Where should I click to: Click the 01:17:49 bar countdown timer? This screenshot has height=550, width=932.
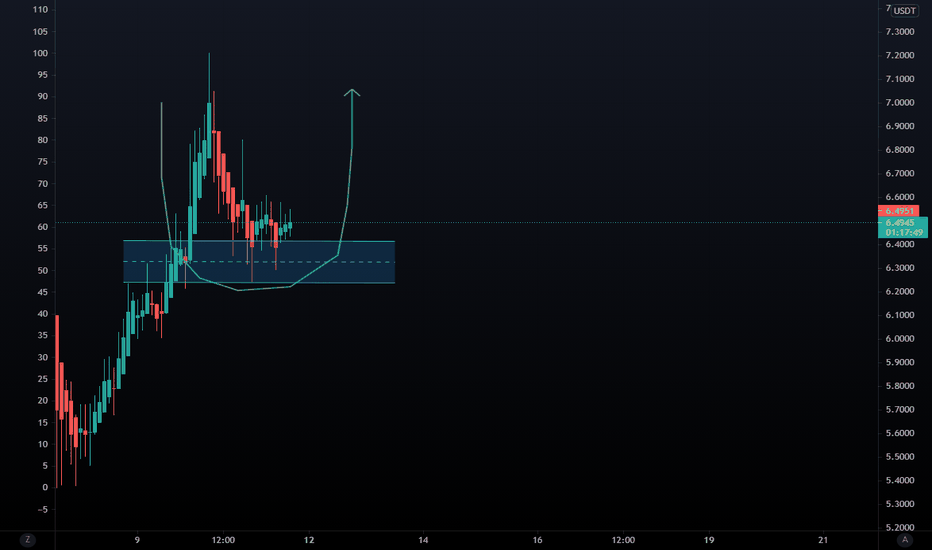point(902,232)
